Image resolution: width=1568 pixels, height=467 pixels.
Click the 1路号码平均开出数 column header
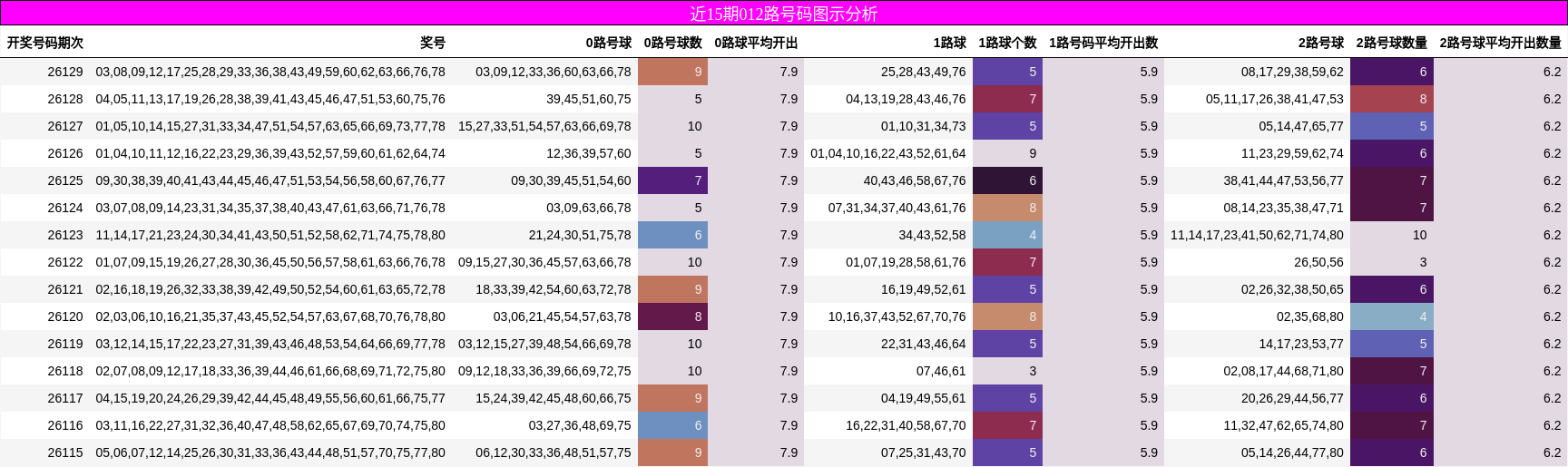coord(1103,43)
